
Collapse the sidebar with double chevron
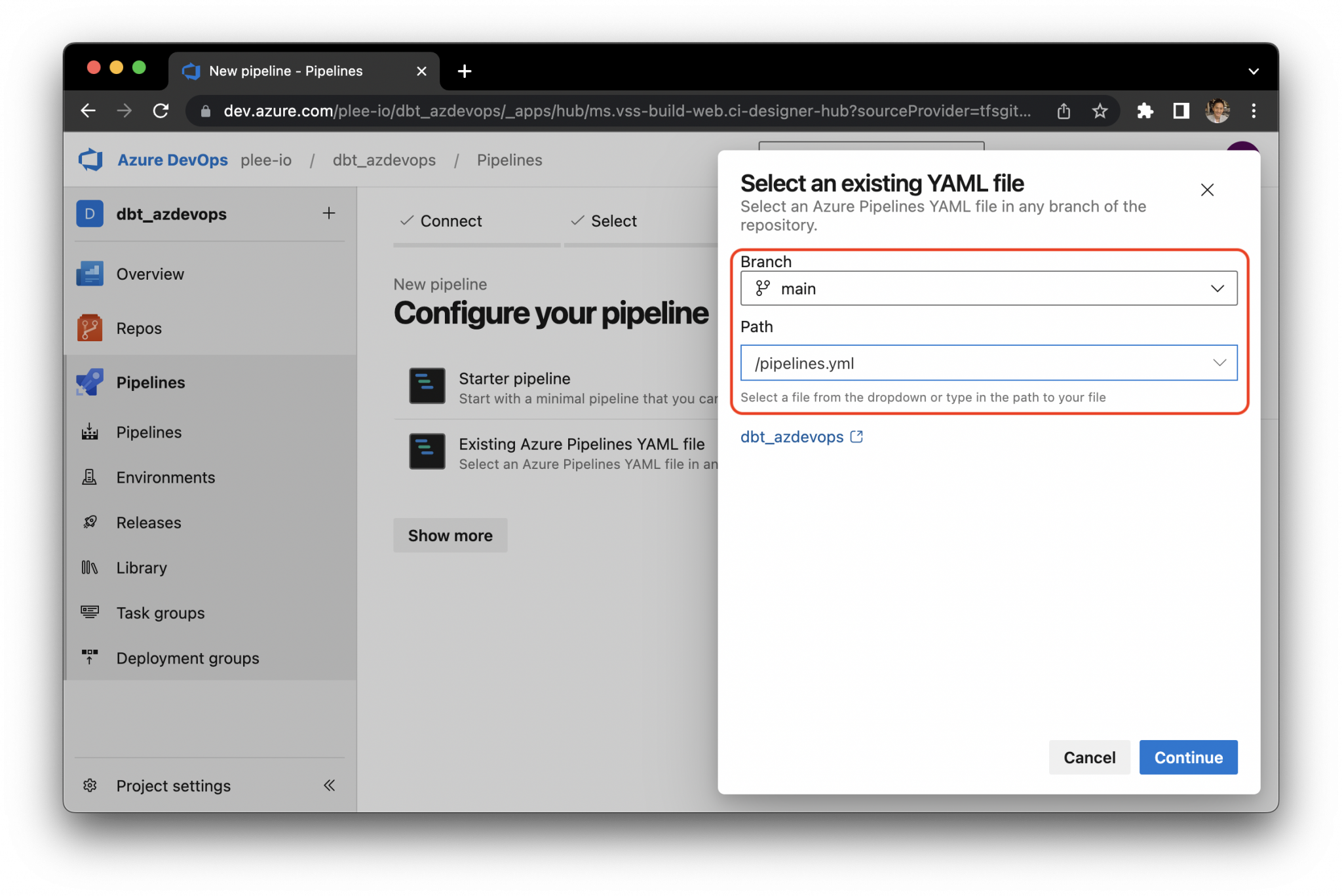(x=329, y=785)
